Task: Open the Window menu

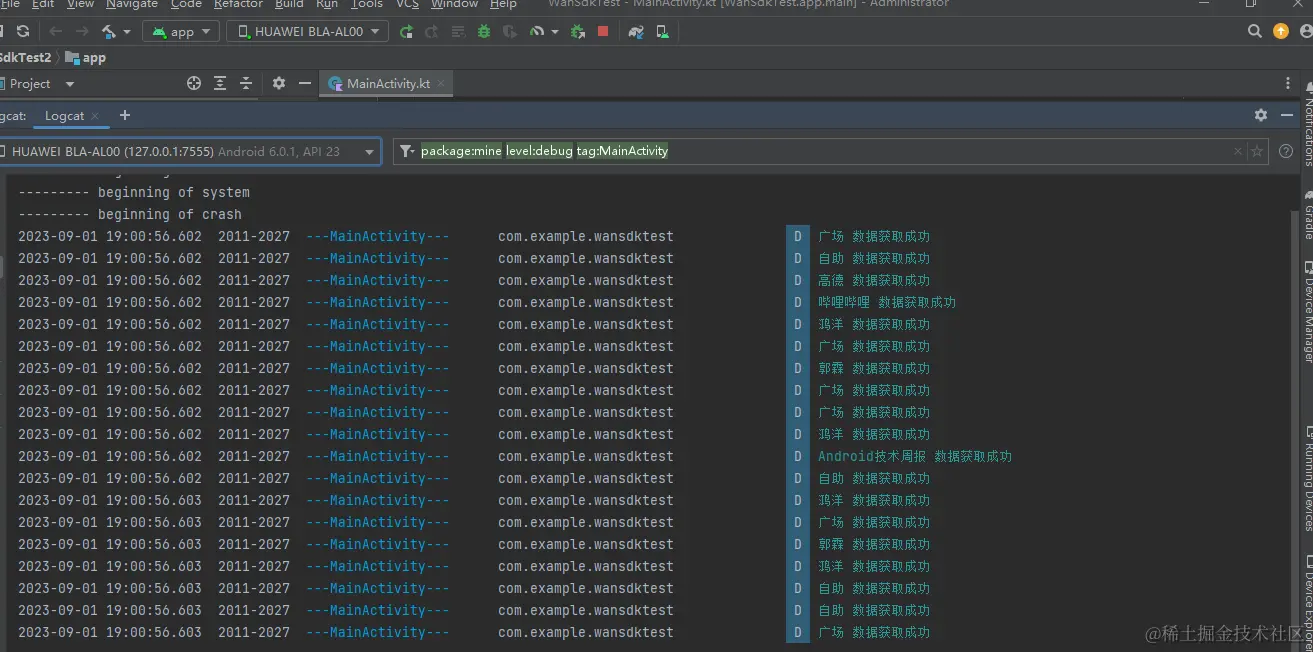Action: (454, 4)
